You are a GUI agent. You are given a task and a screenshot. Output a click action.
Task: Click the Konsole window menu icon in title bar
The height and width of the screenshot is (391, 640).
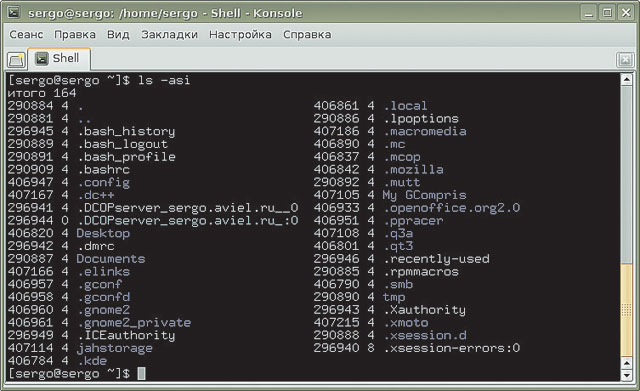click(x=14, y=13)
